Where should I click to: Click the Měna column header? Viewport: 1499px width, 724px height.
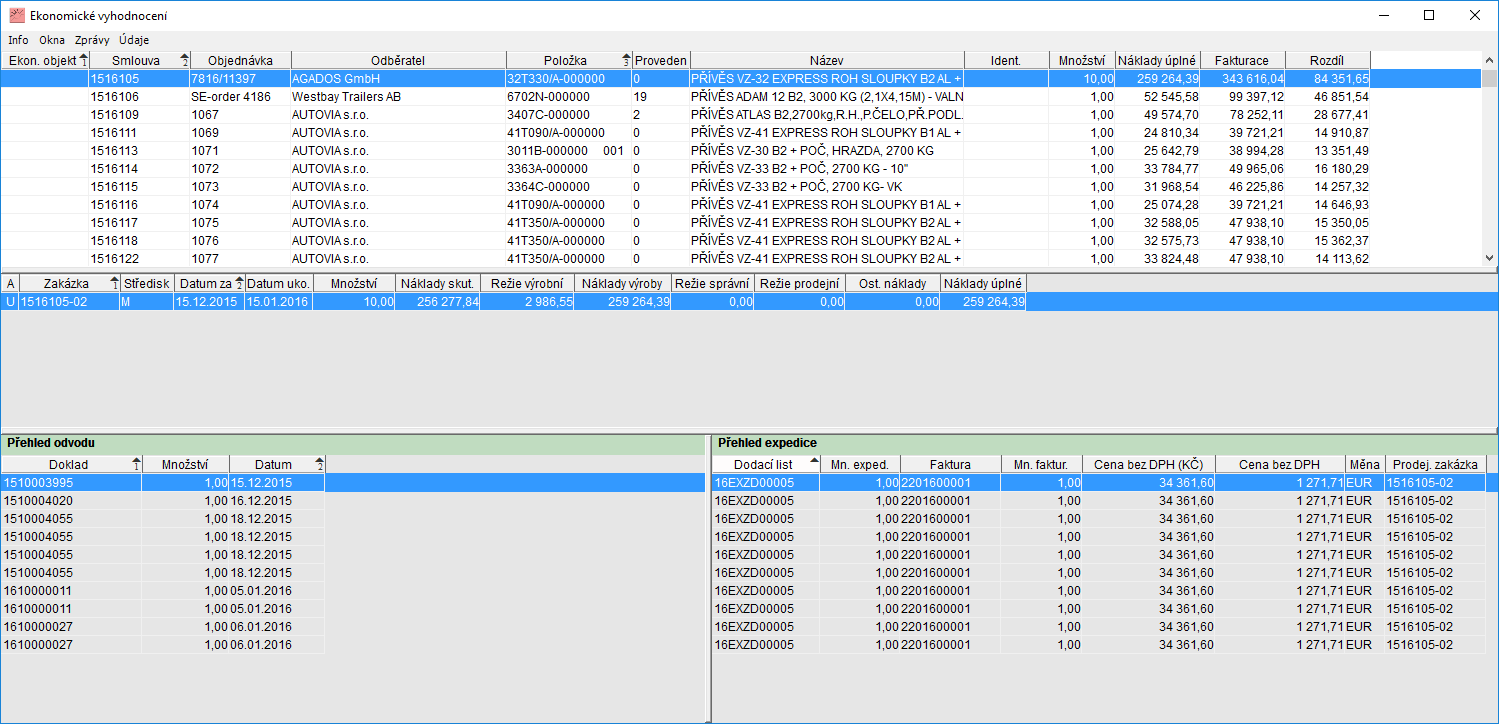click(1364, 464)
